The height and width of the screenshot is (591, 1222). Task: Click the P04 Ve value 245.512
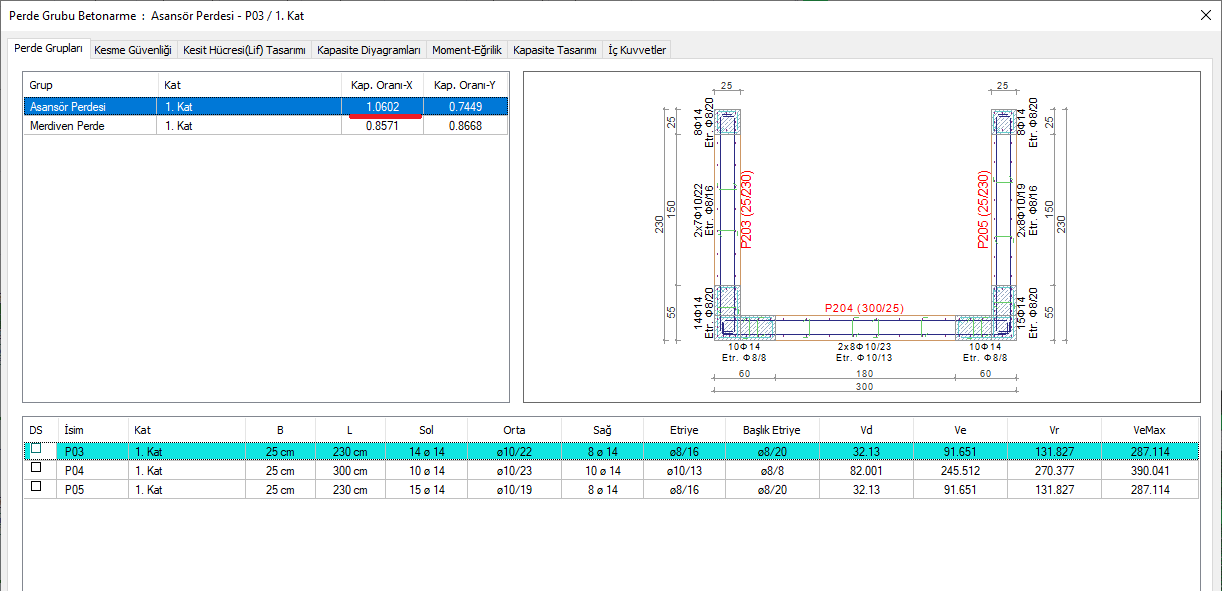click(960, 470)
